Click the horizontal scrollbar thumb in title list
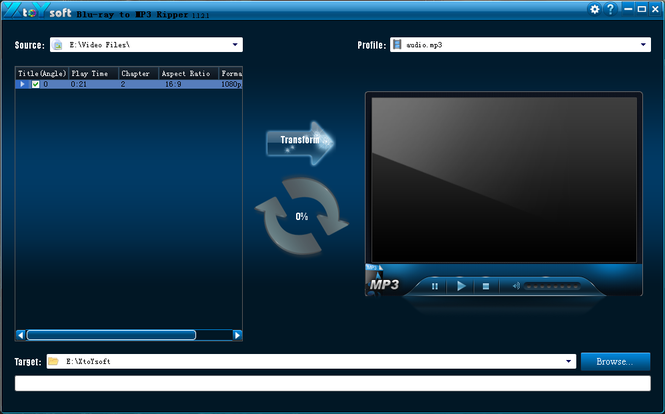The height and width of the screenshot is (414, 665). [111, 335]
